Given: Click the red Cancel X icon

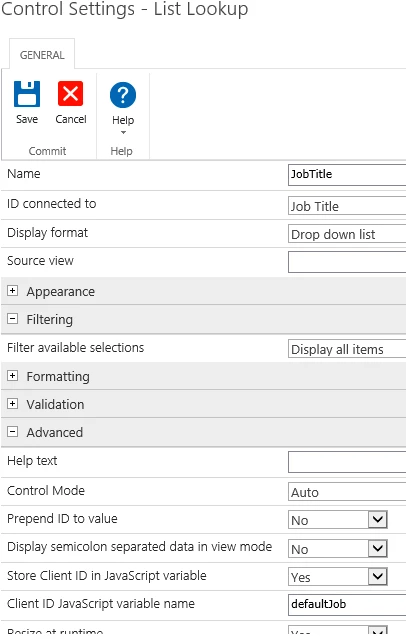Looking at the screenshot, I should 71,94.
